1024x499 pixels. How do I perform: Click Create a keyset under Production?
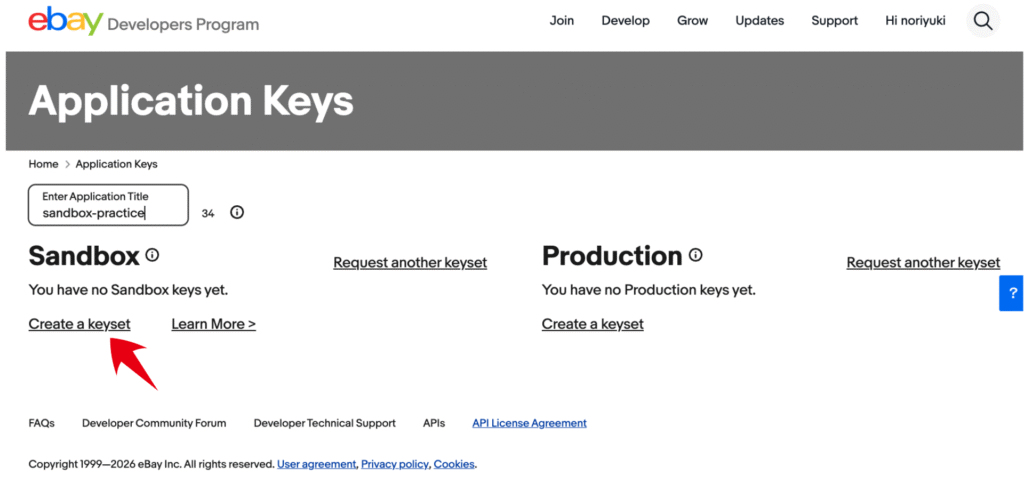click(x=592, y=324)
